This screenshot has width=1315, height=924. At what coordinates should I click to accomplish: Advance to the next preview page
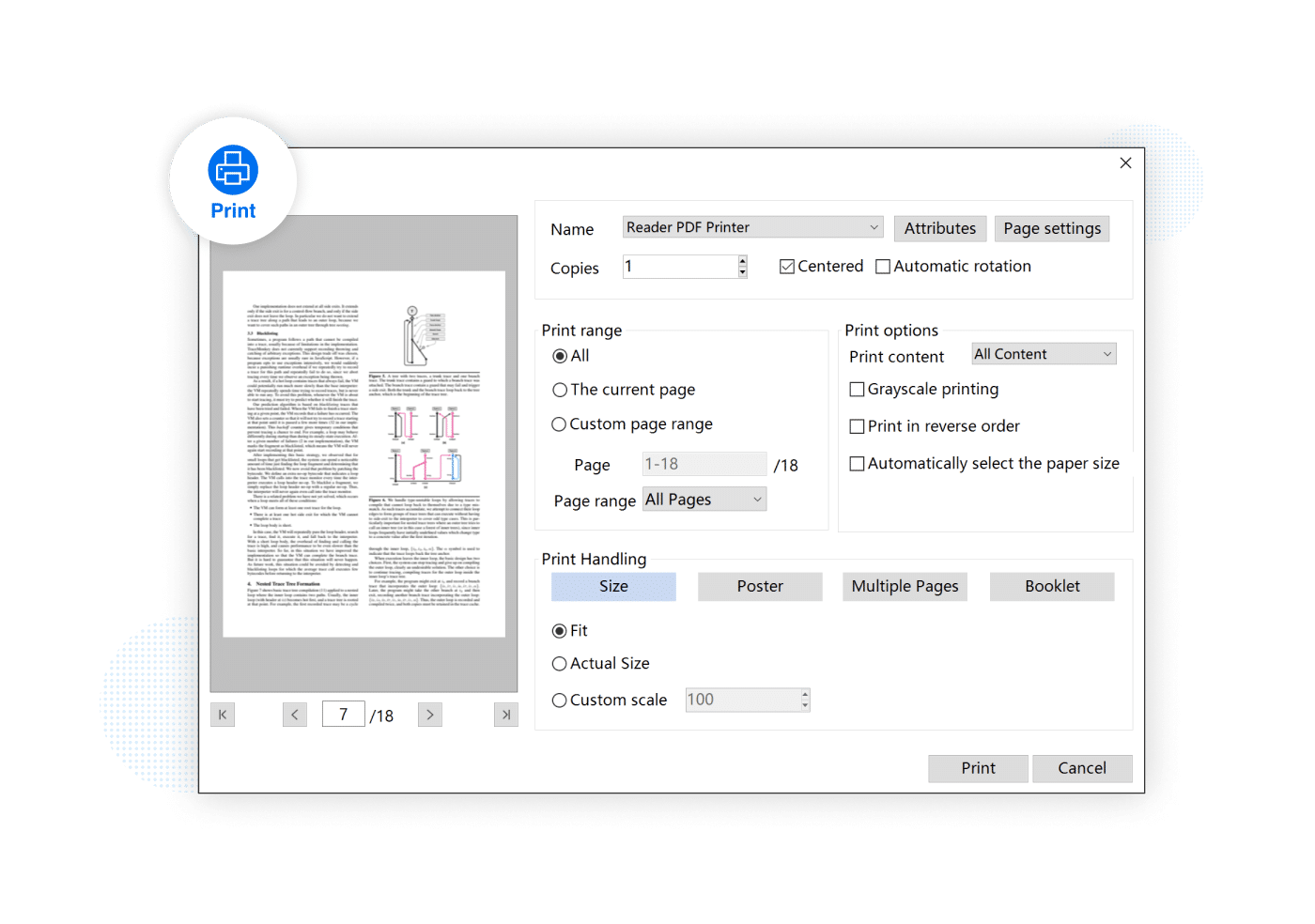click(x=430, y=715)
